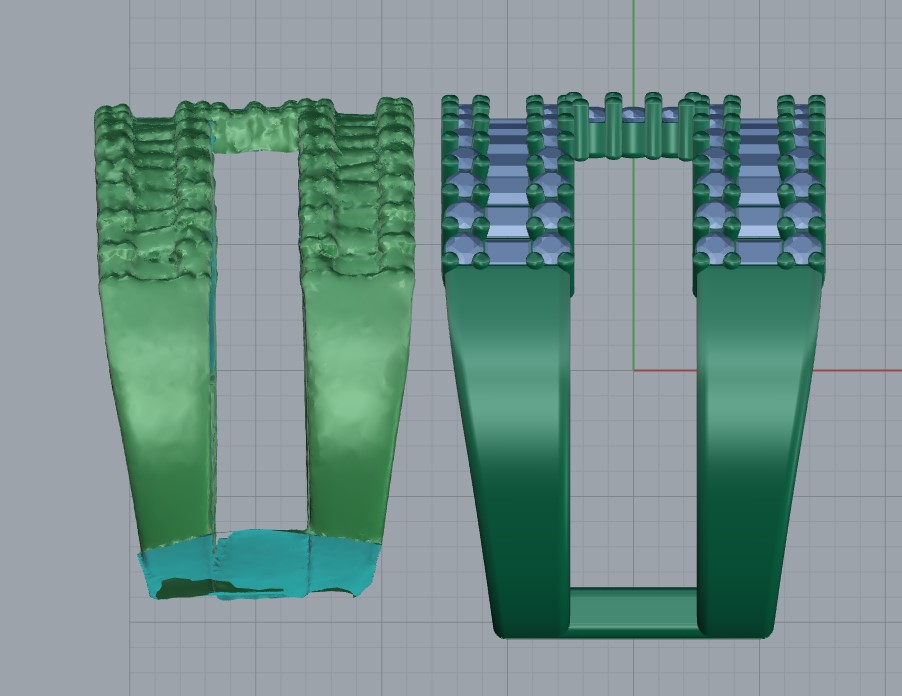Select the center prong cluster atop the CAD ring

pos(632,125)
